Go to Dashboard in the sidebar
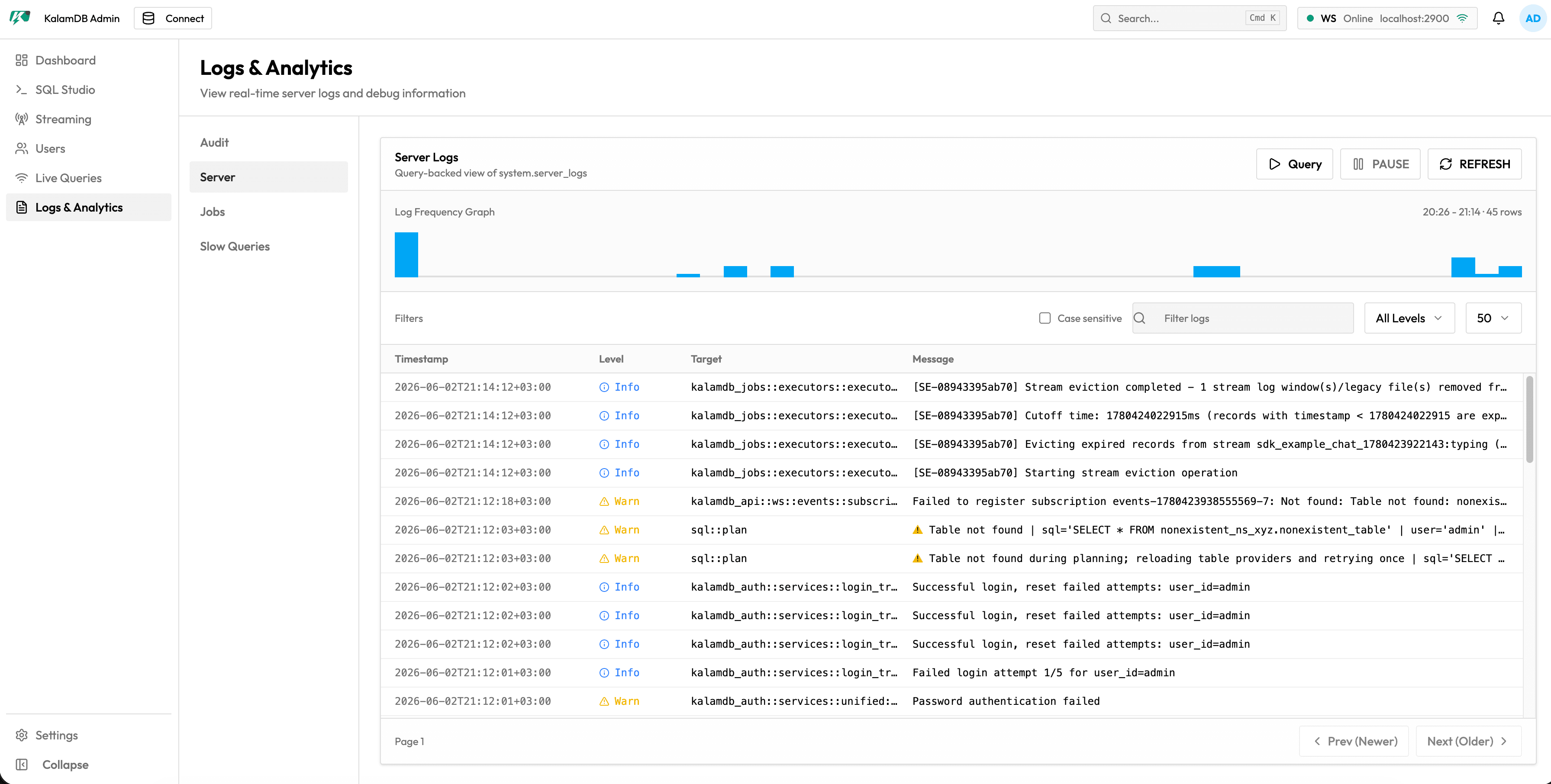Viewport: 1551px width, 784px height. click(x=88, y=60)
